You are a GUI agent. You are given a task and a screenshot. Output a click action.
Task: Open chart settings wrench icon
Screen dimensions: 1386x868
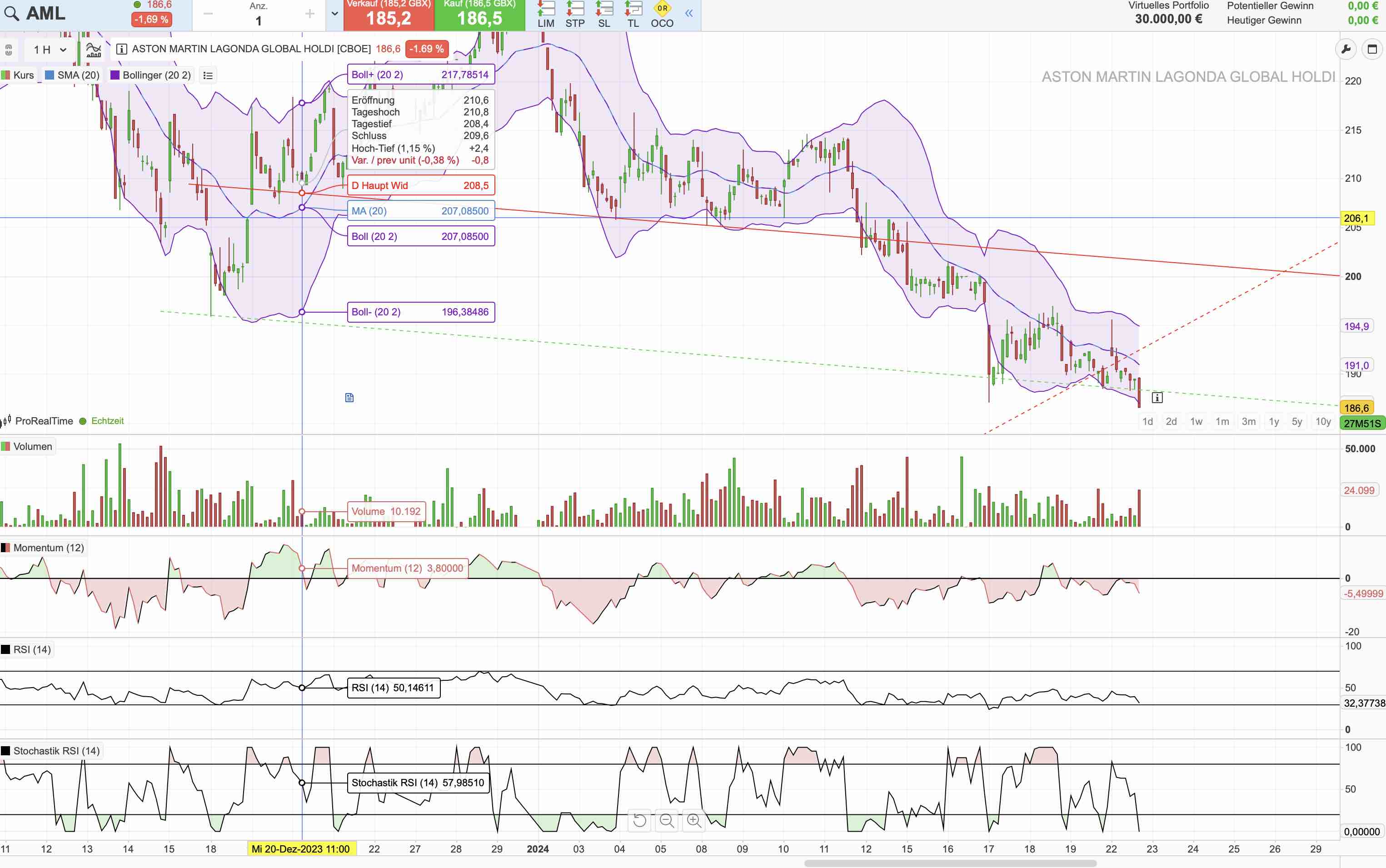[x=1346, y=50]
